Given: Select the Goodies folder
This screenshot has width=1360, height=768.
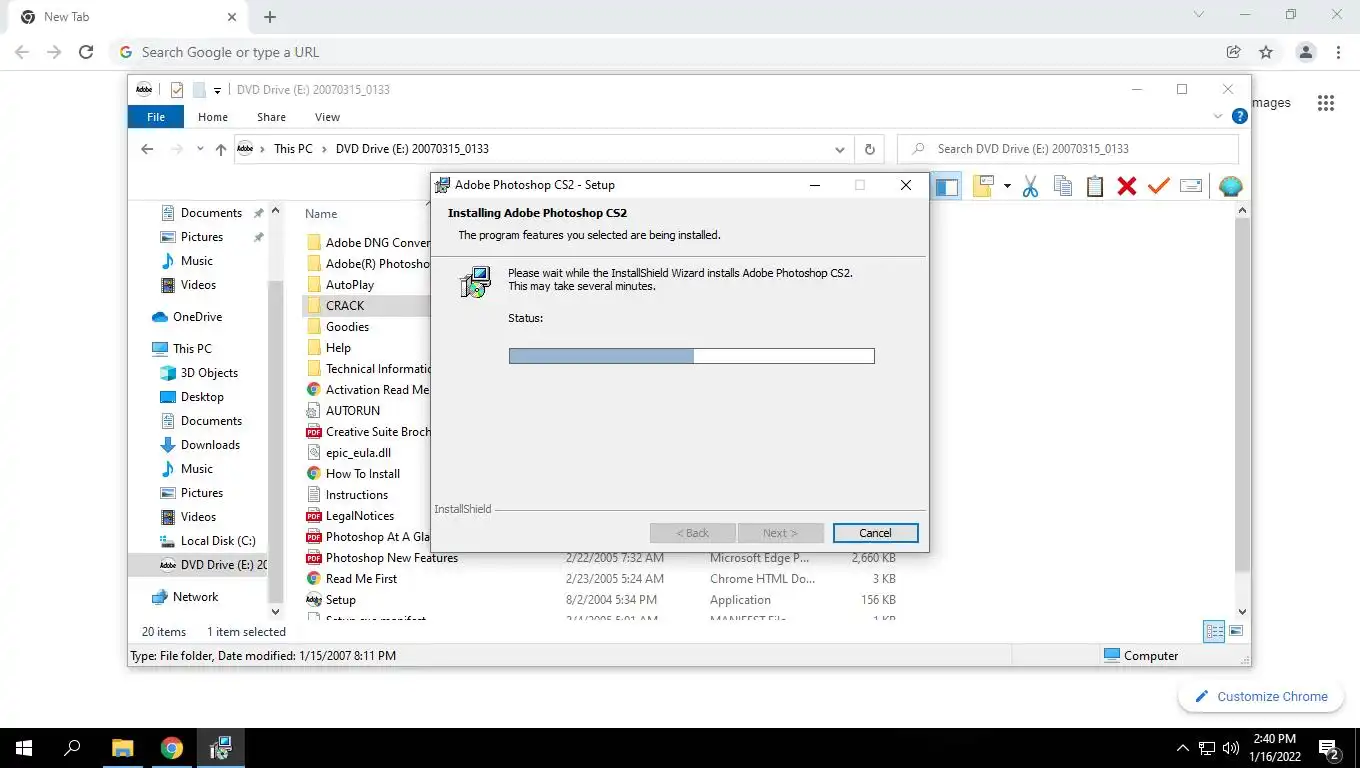Looking at the screenshot, I should [x=347, y=327].
